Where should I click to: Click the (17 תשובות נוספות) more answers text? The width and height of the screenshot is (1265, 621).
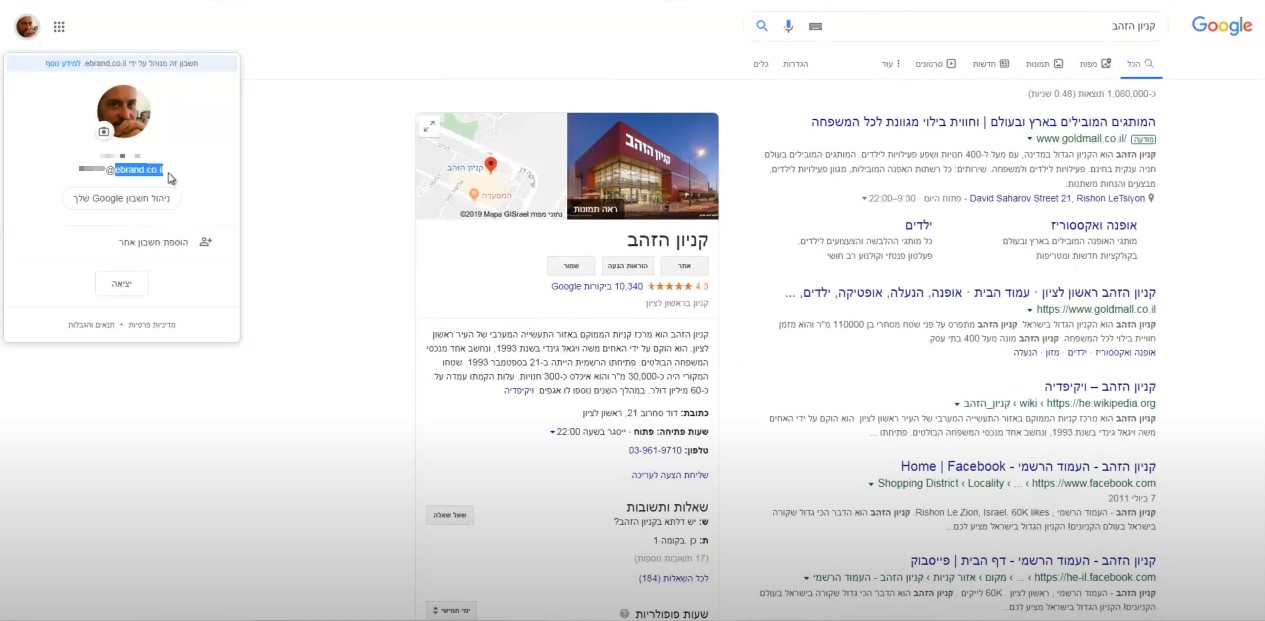point(671,558)
